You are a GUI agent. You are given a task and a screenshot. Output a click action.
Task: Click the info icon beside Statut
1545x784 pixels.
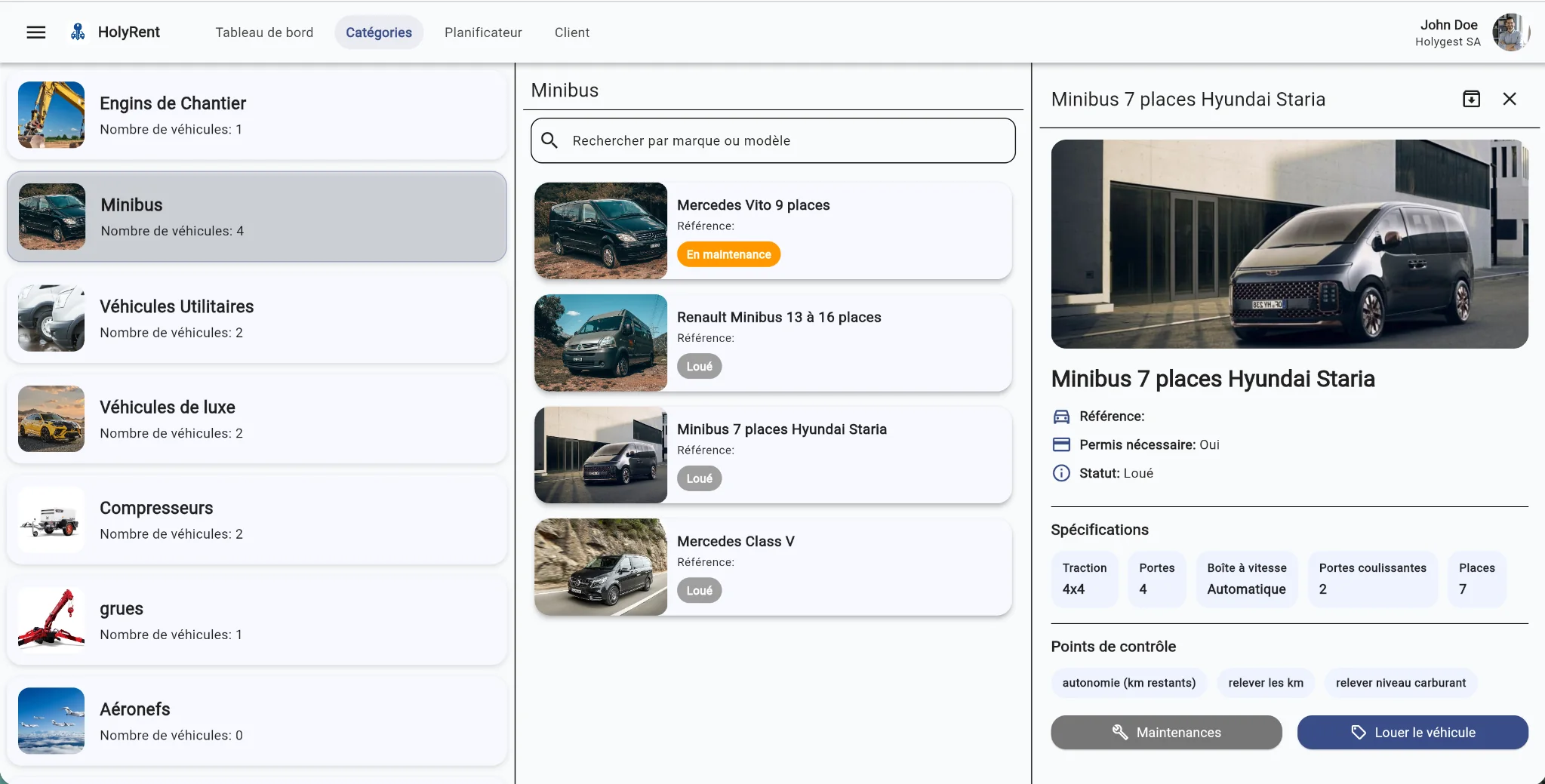tap(1061, 473)
